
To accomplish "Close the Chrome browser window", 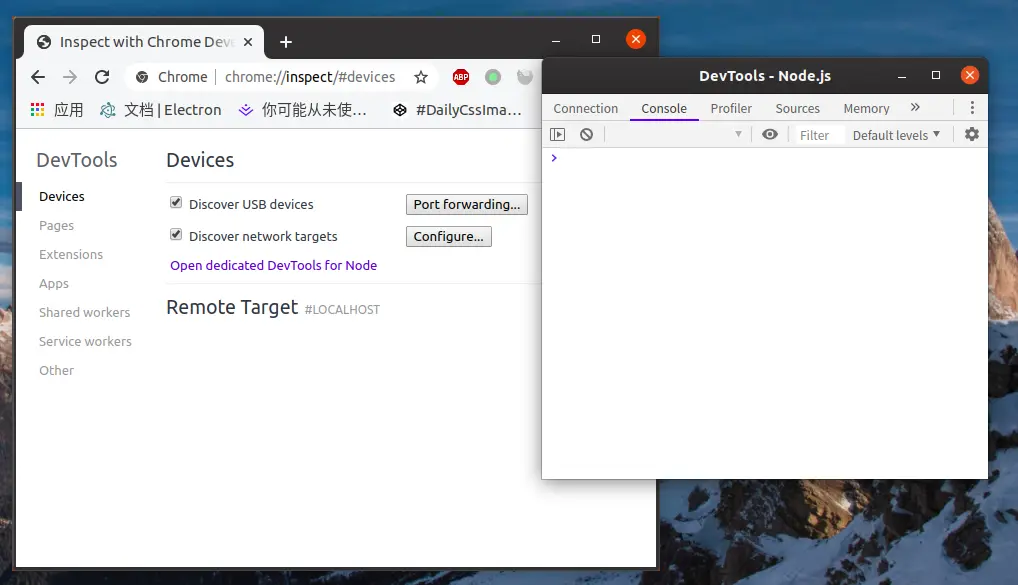I will [x=636, y=39].
